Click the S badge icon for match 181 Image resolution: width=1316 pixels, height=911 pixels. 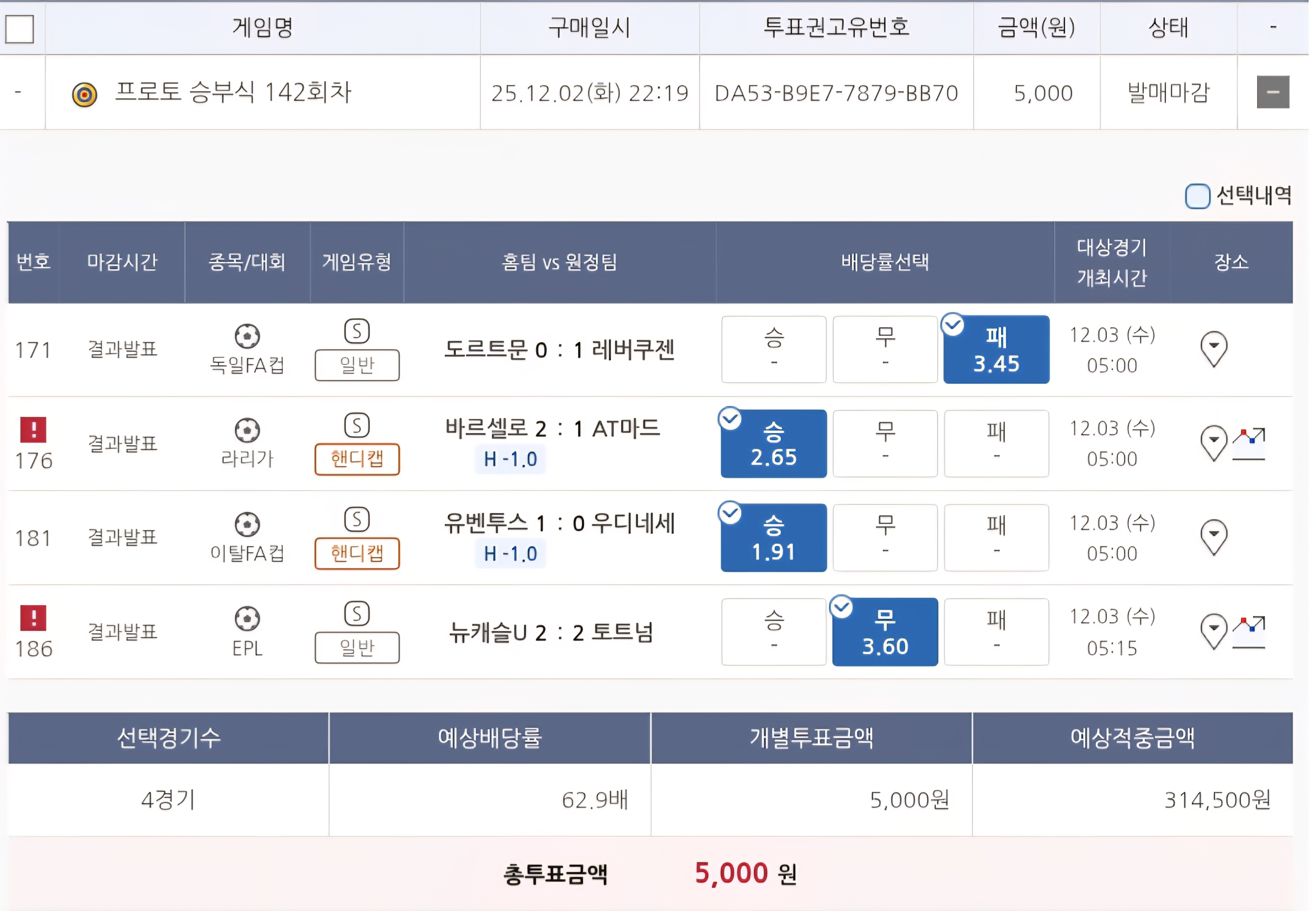click(x=357, y=519)
